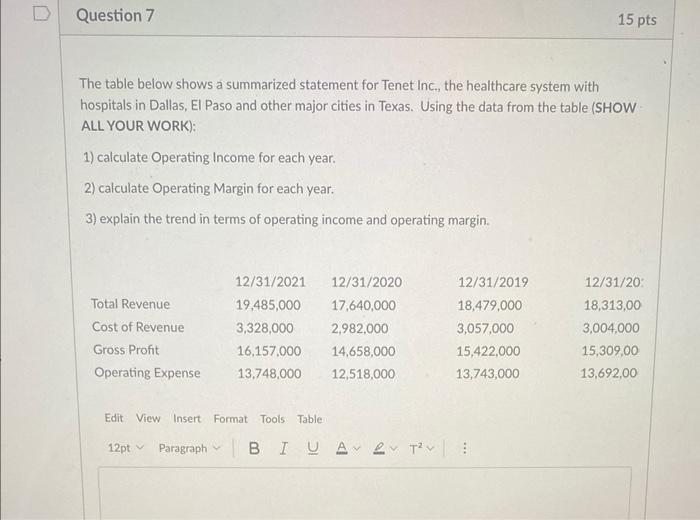Apply bold formatting with the B button
The height and width of the screenshot is (520, 700).
point(254,448)
